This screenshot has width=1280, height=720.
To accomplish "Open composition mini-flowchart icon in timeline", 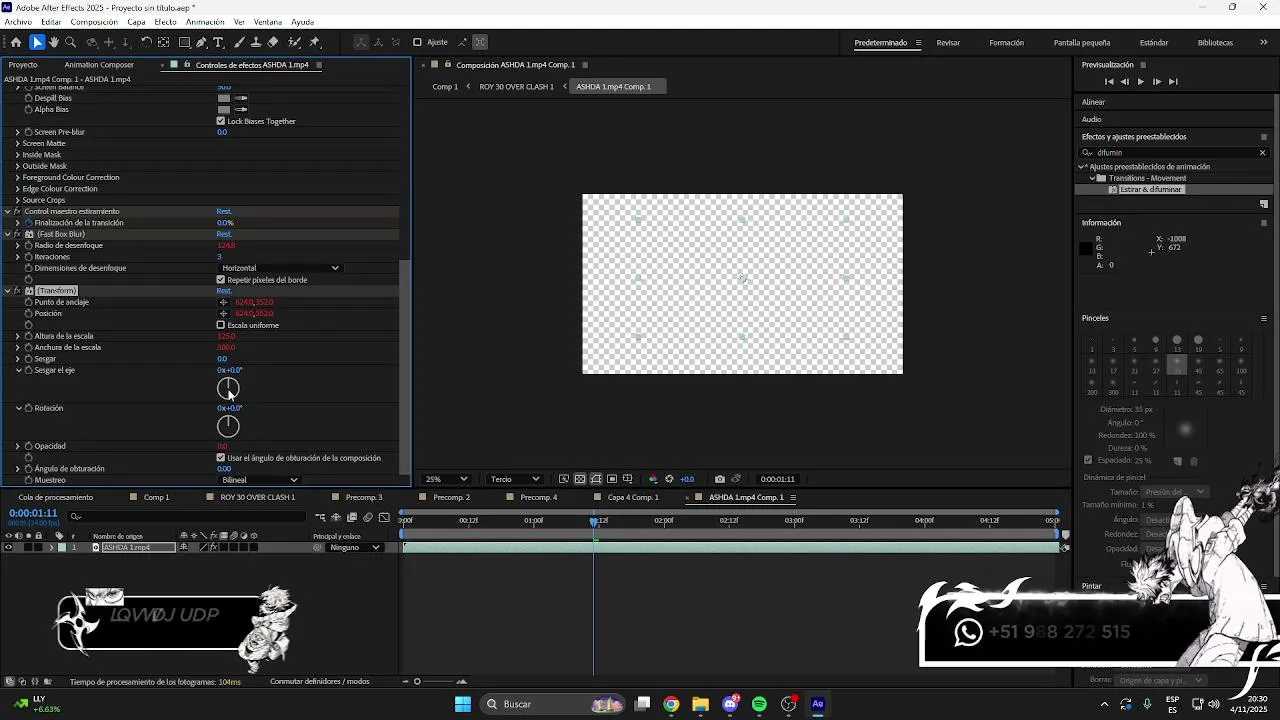I will click(320, 517).
